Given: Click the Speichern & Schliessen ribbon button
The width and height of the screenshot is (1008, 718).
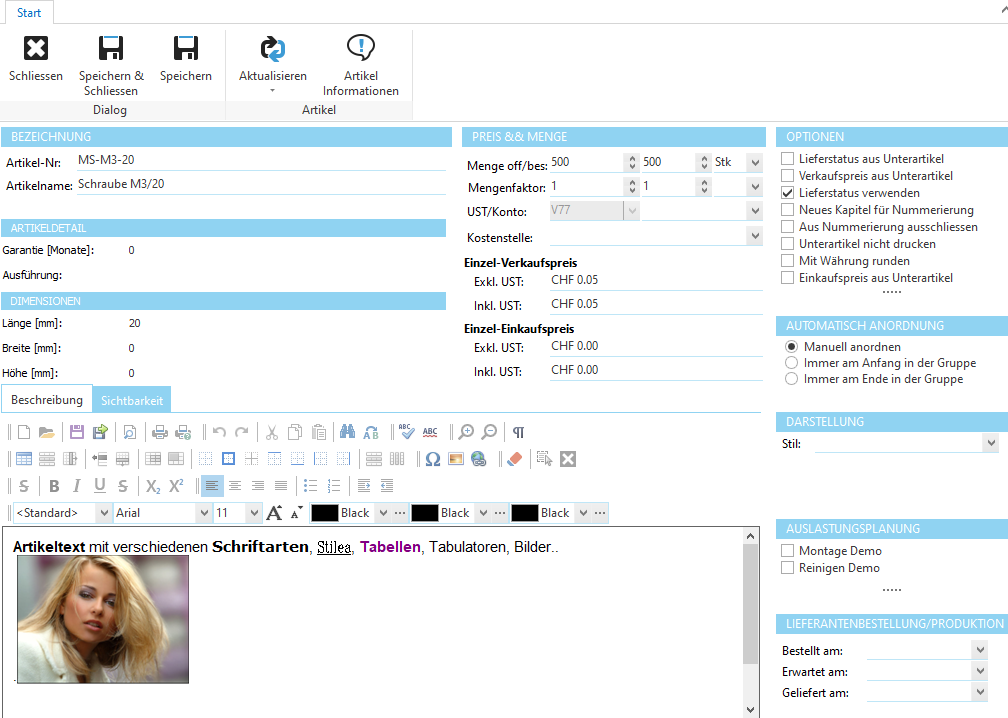Looking at the screenshot, I should click(111, 65).
